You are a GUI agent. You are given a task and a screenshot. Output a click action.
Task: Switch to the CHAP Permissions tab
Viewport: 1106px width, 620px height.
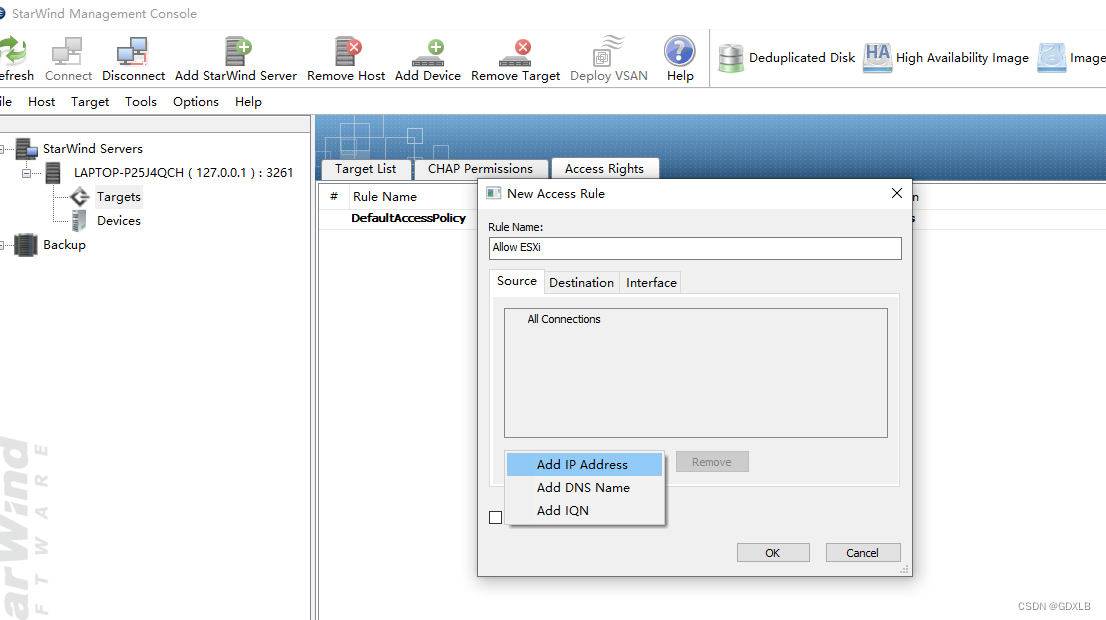pos(480,169)
